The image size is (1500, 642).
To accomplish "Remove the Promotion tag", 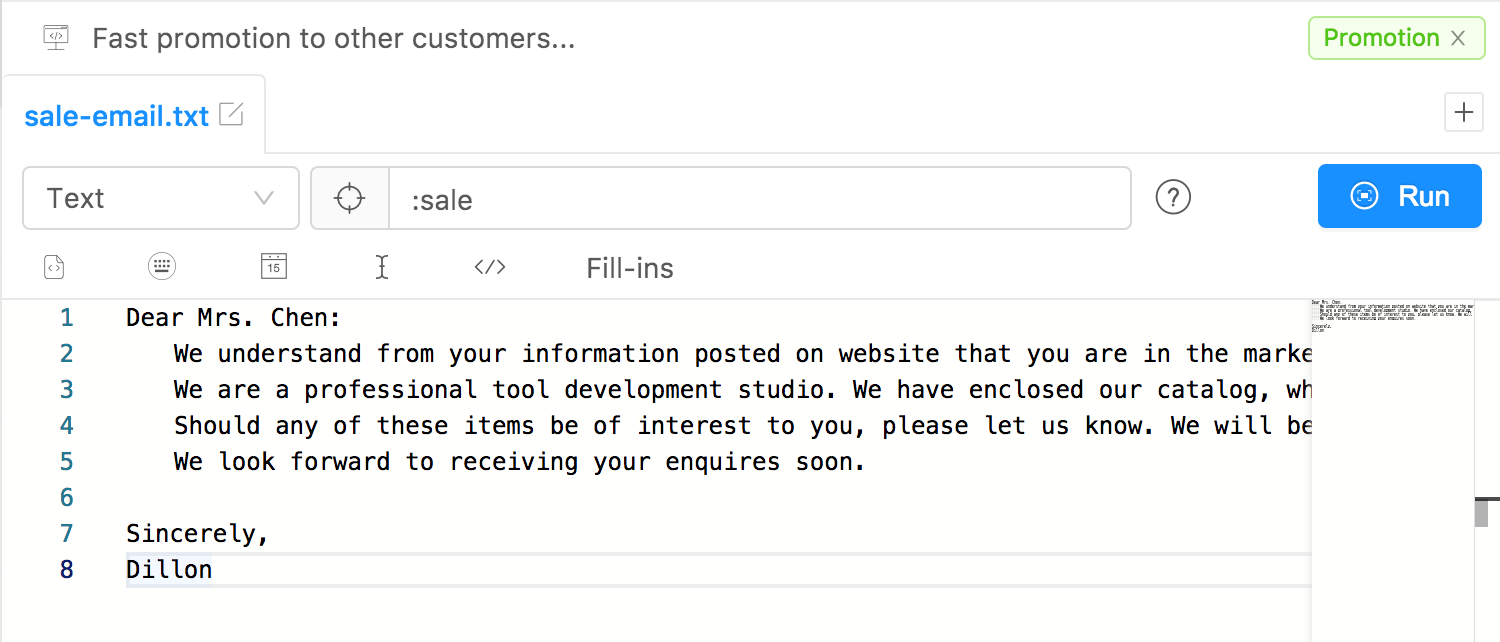I will tap(1458, 38).
